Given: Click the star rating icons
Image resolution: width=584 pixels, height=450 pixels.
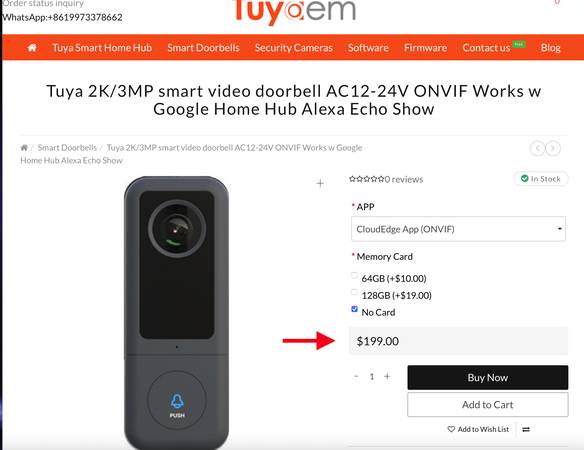Looking at the screenshot, I should pyautogui.click(x=366, y=179).
